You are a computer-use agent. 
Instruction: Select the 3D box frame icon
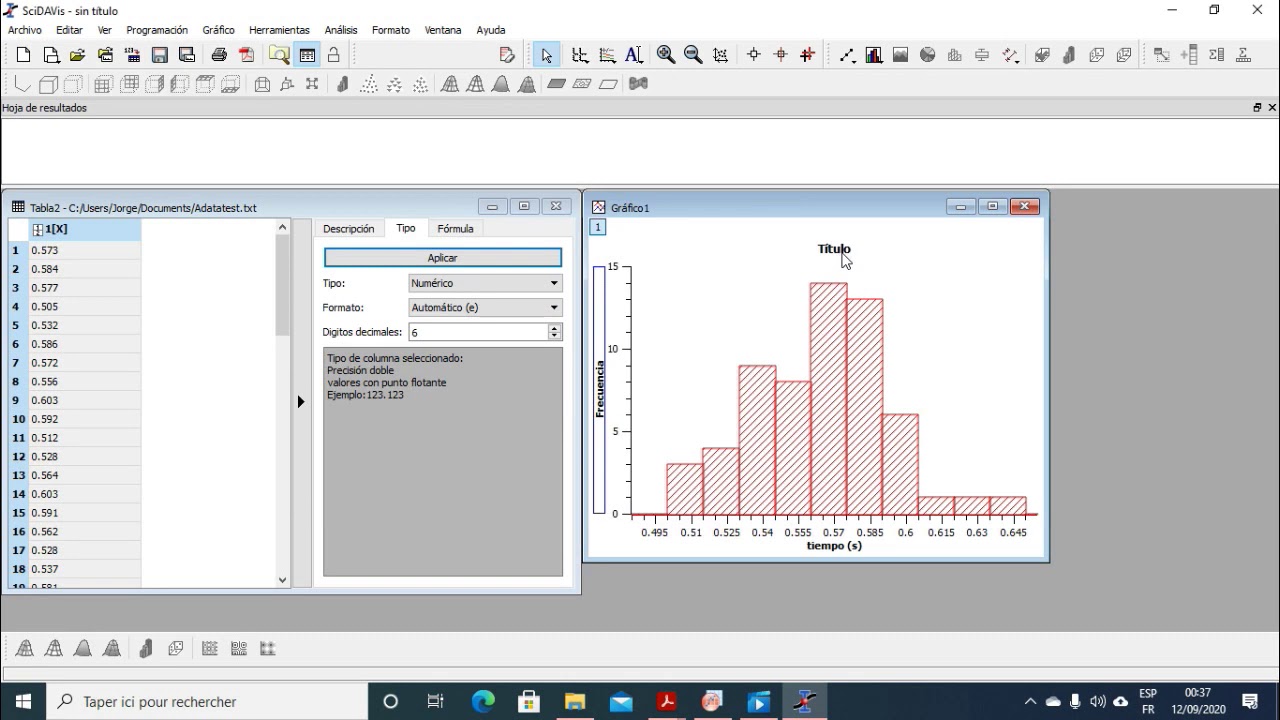pos(47,84)
